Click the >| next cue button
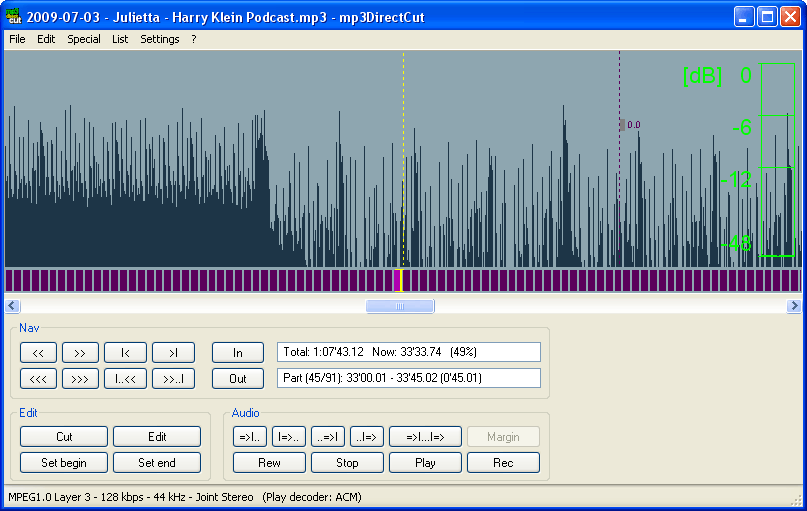Screen dimensions: 807x511 [x=173, y=353]
